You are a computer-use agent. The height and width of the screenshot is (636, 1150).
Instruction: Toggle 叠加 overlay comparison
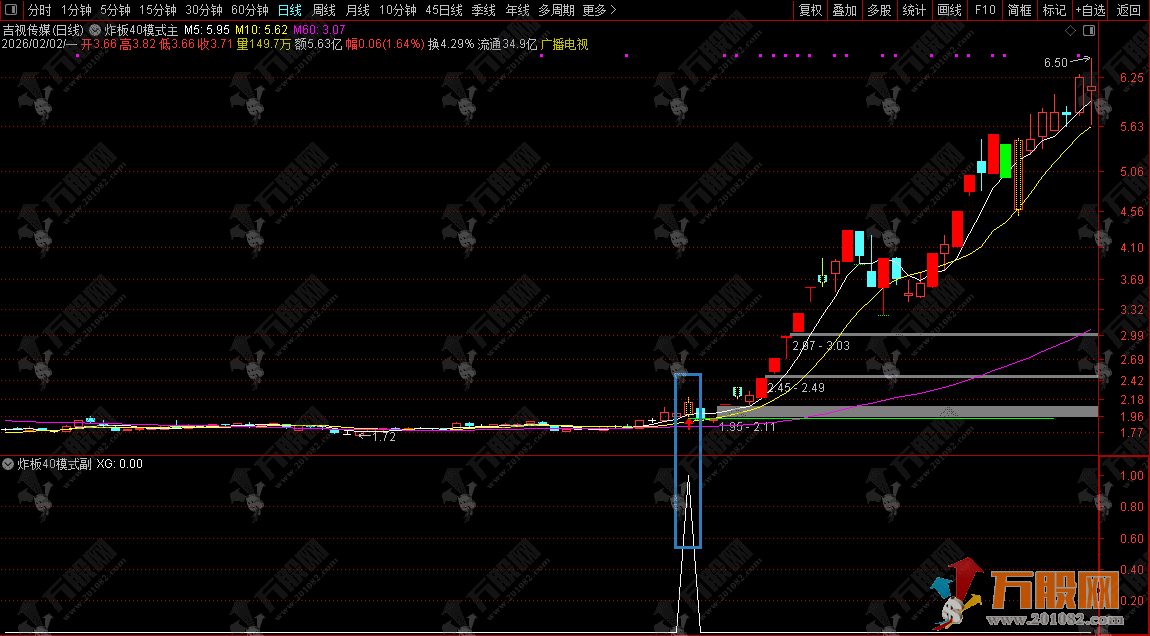click(x=845, y=10)
